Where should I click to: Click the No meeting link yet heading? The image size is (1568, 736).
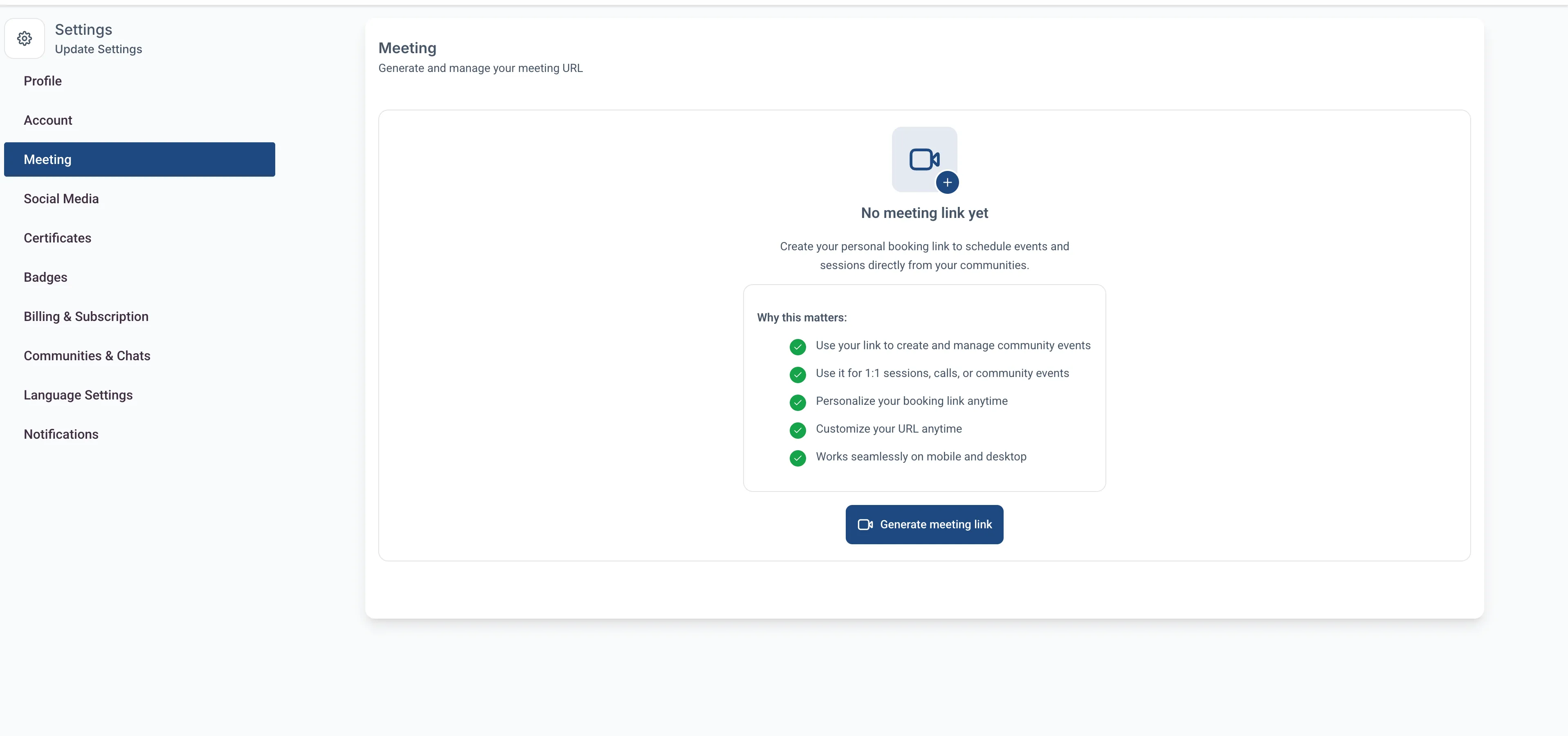[x=924, y=213]
